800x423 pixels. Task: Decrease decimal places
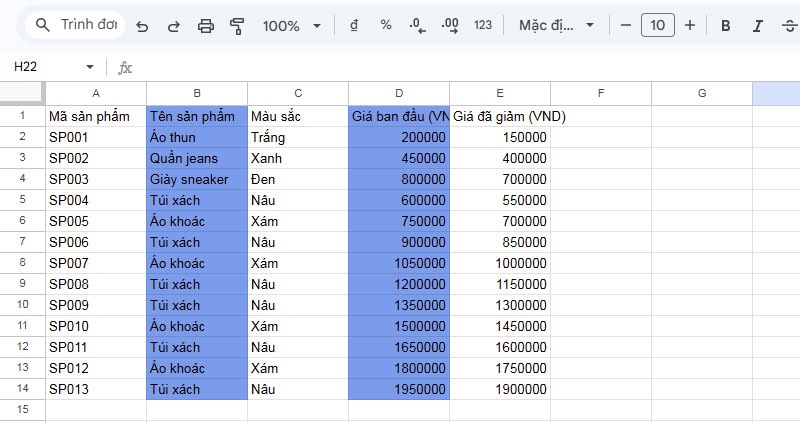click(417, 25)
